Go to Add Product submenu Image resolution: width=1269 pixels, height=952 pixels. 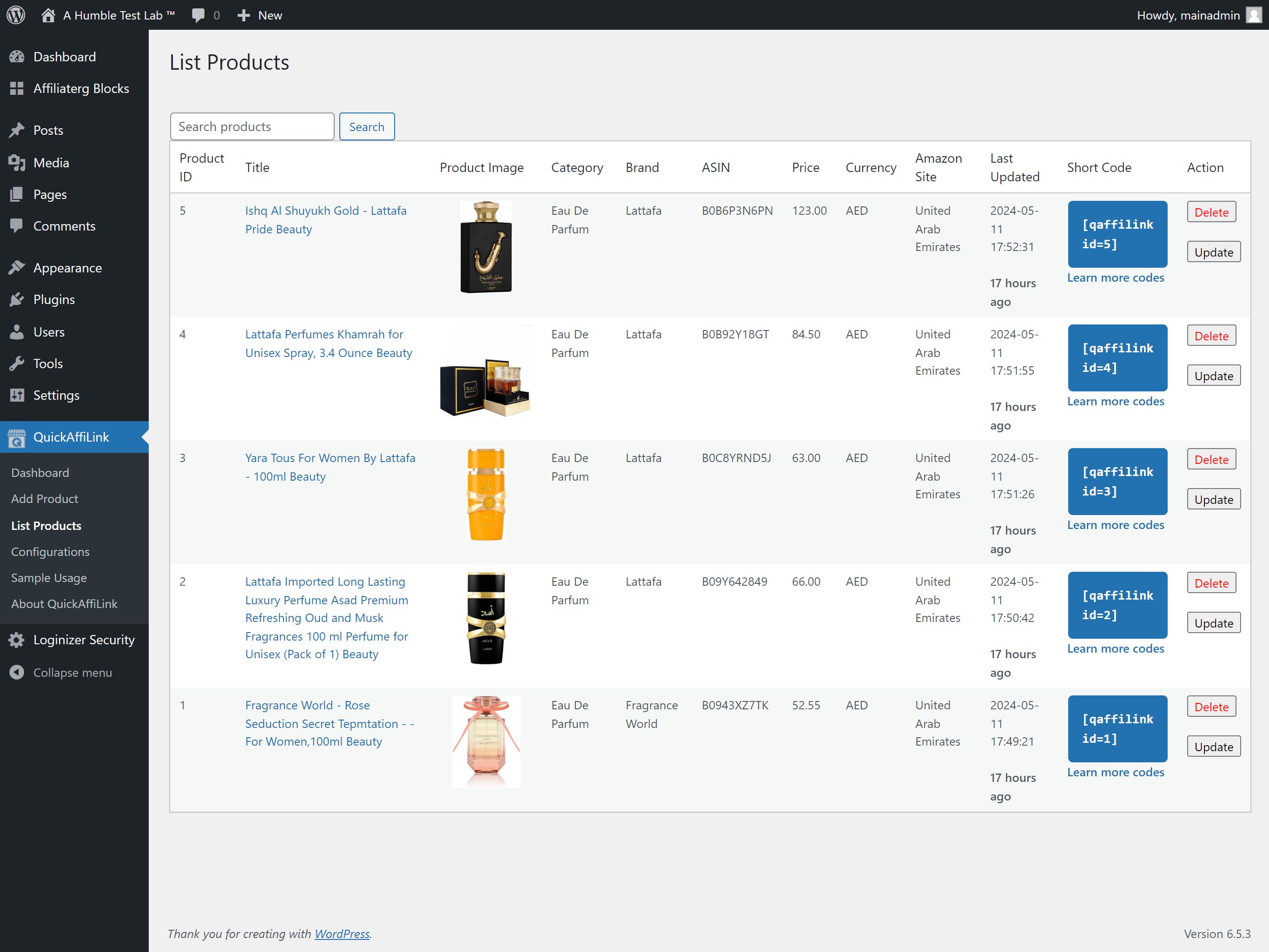click(x=44, y=499)
